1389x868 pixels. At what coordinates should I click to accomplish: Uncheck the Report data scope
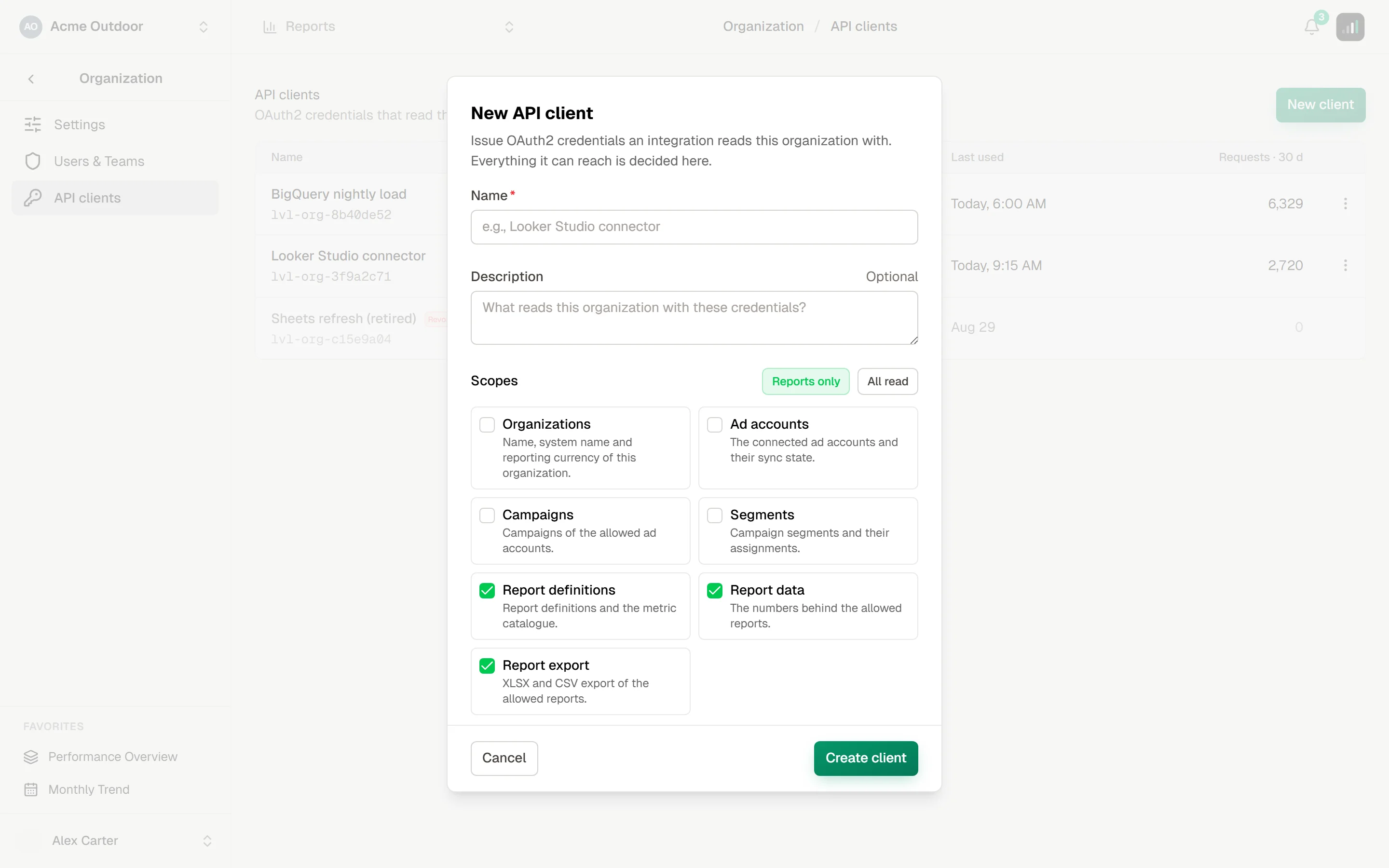coord(715,591)
